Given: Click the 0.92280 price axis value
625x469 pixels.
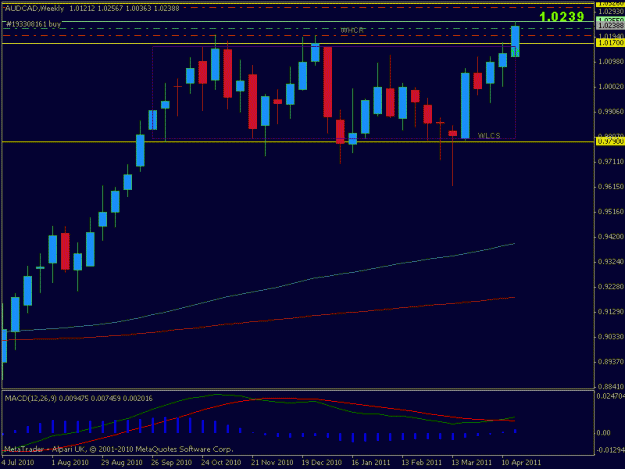Looking at the screenshot, I should tap(611, 287).
